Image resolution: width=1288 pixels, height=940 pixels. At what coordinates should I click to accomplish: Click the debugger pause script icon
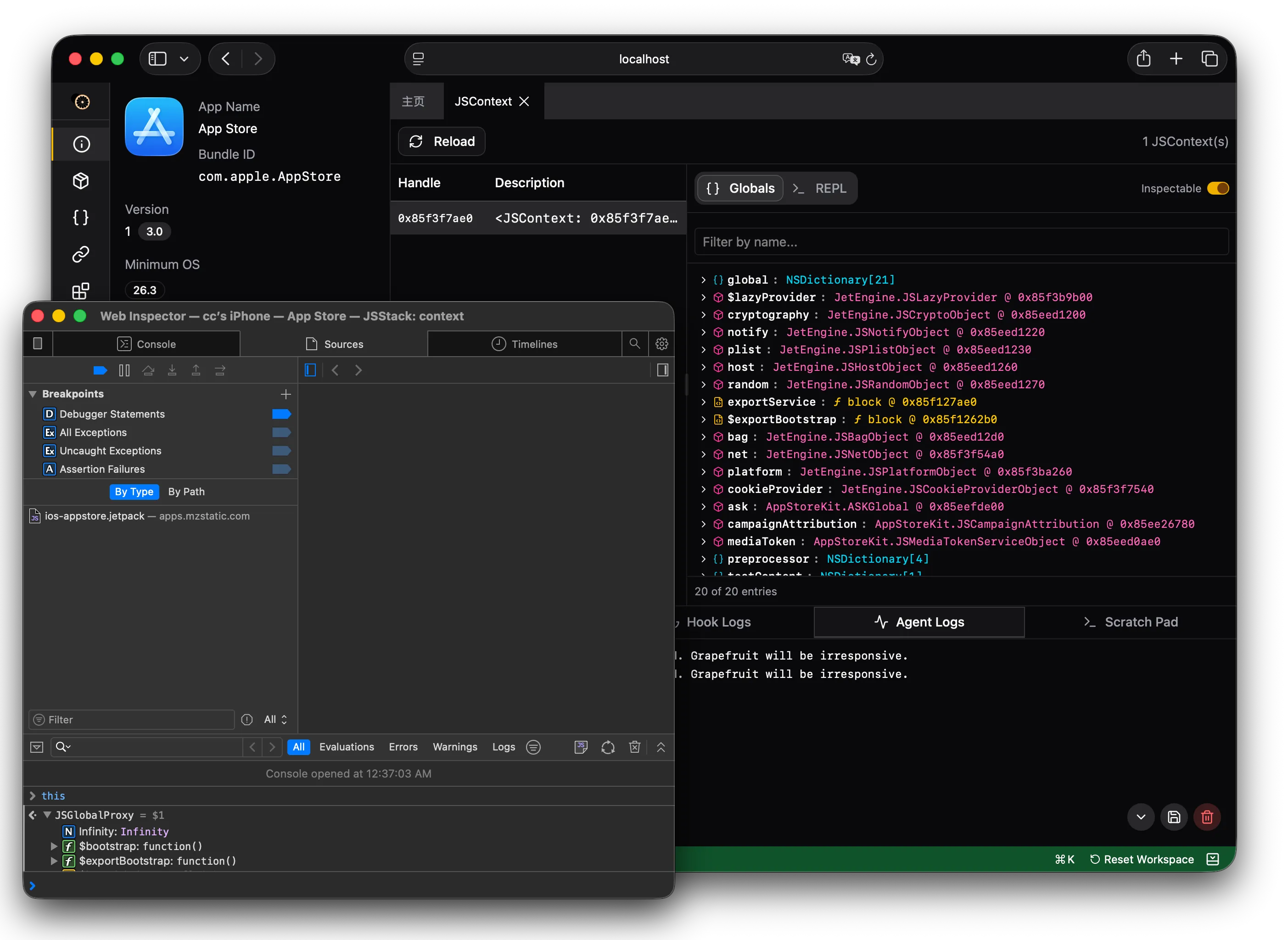(124, 370)
